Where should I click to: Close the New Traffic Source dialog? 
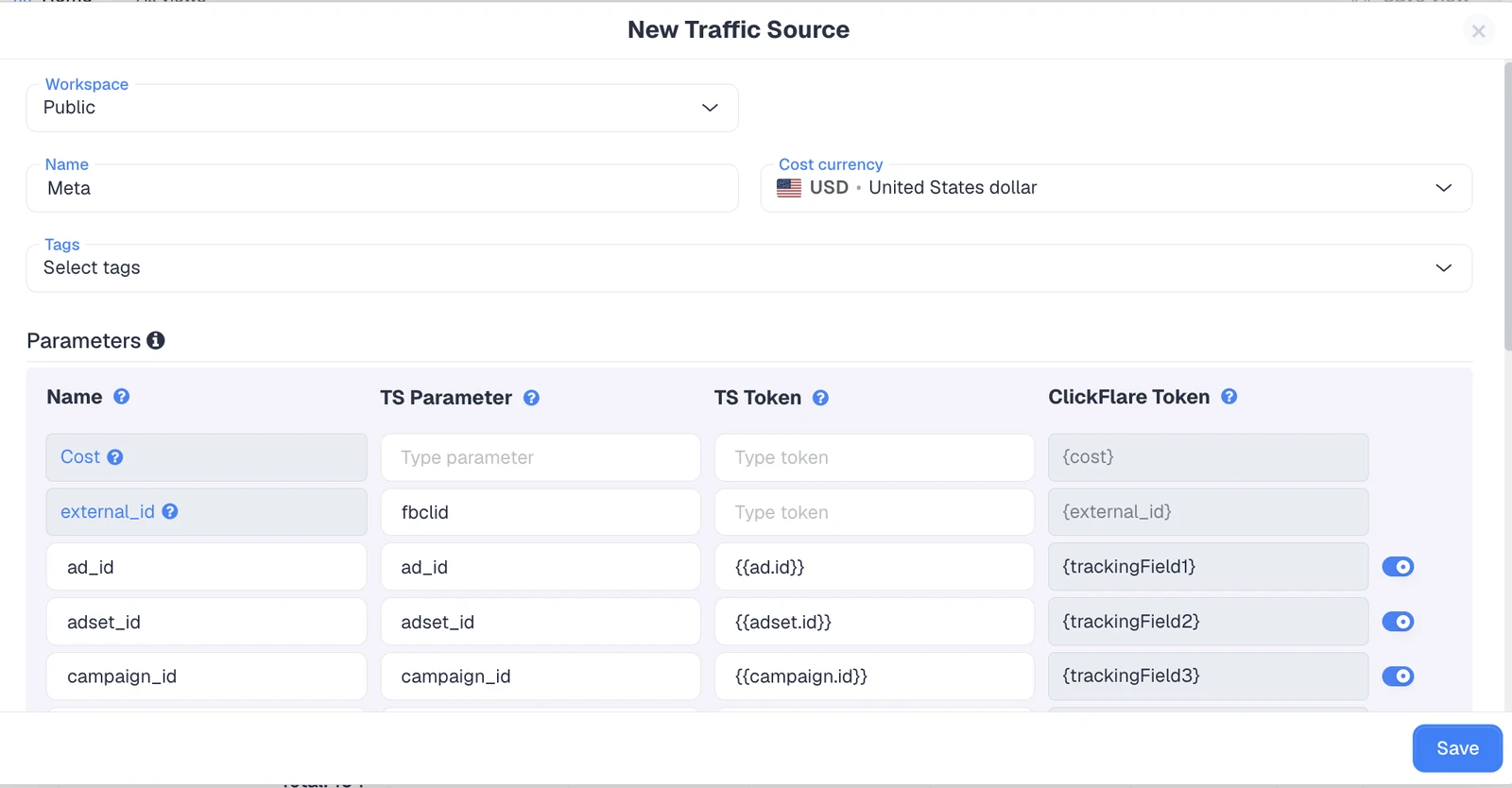(1478, 31)
